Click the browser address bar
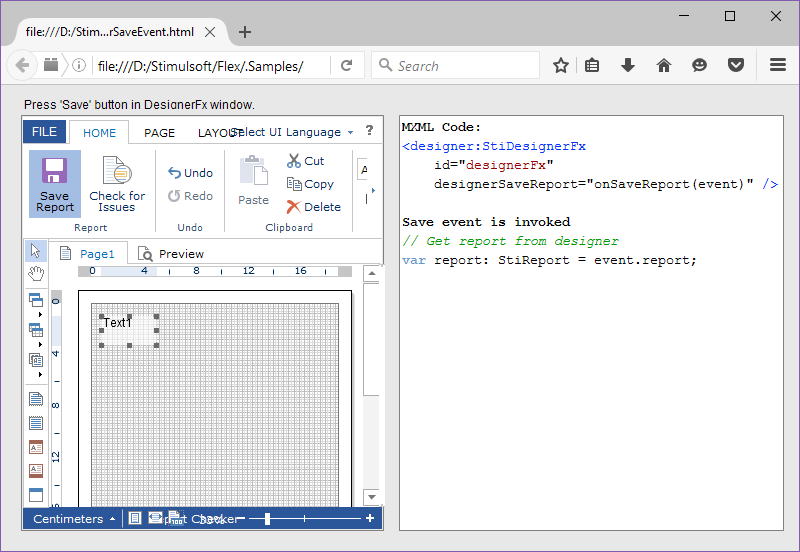Screen dimensions: 800x552 (x=210, y=66)
